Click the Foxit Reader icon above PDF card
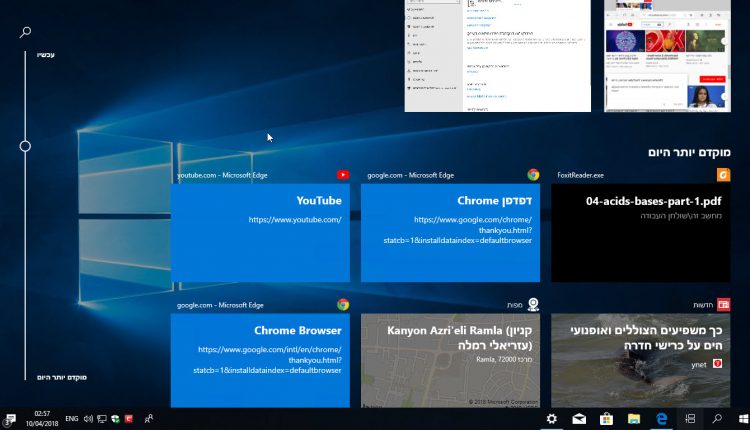This screenshot has height=430, width=750. click(x=723, y=175)
